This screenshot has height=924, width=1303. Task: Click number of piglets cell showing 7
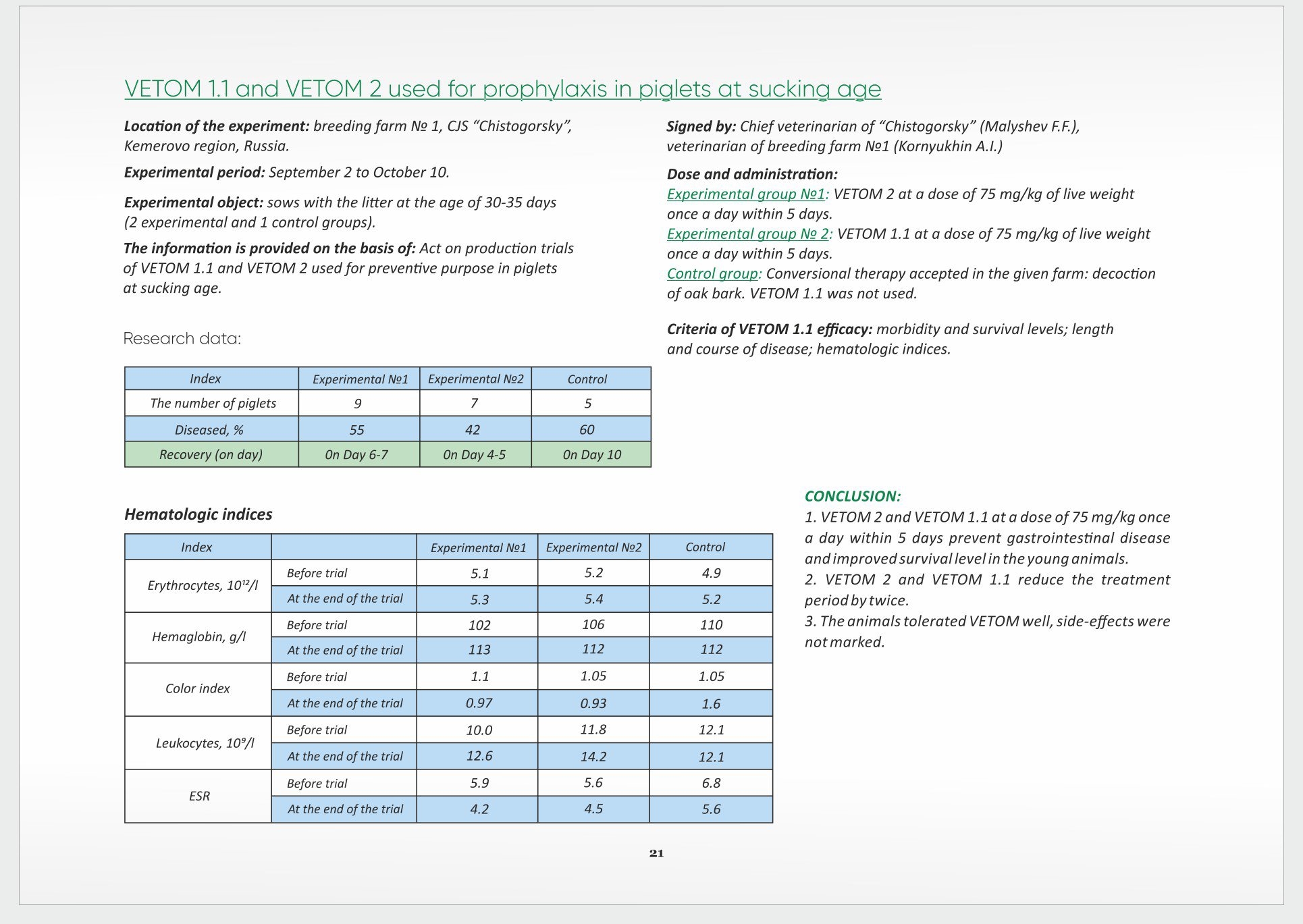click(x=475, y=404)
